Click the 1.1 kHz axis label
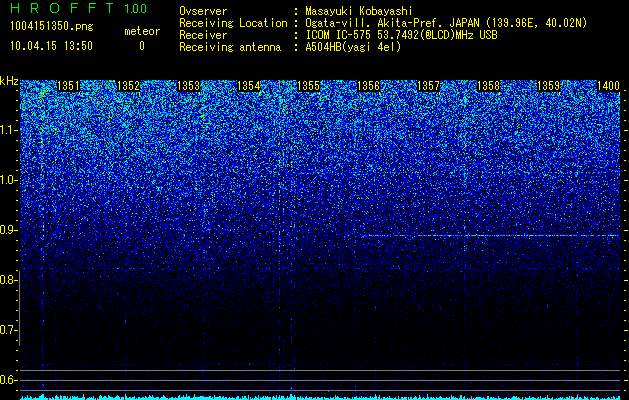The image size is (629, 400). point(8,130)
